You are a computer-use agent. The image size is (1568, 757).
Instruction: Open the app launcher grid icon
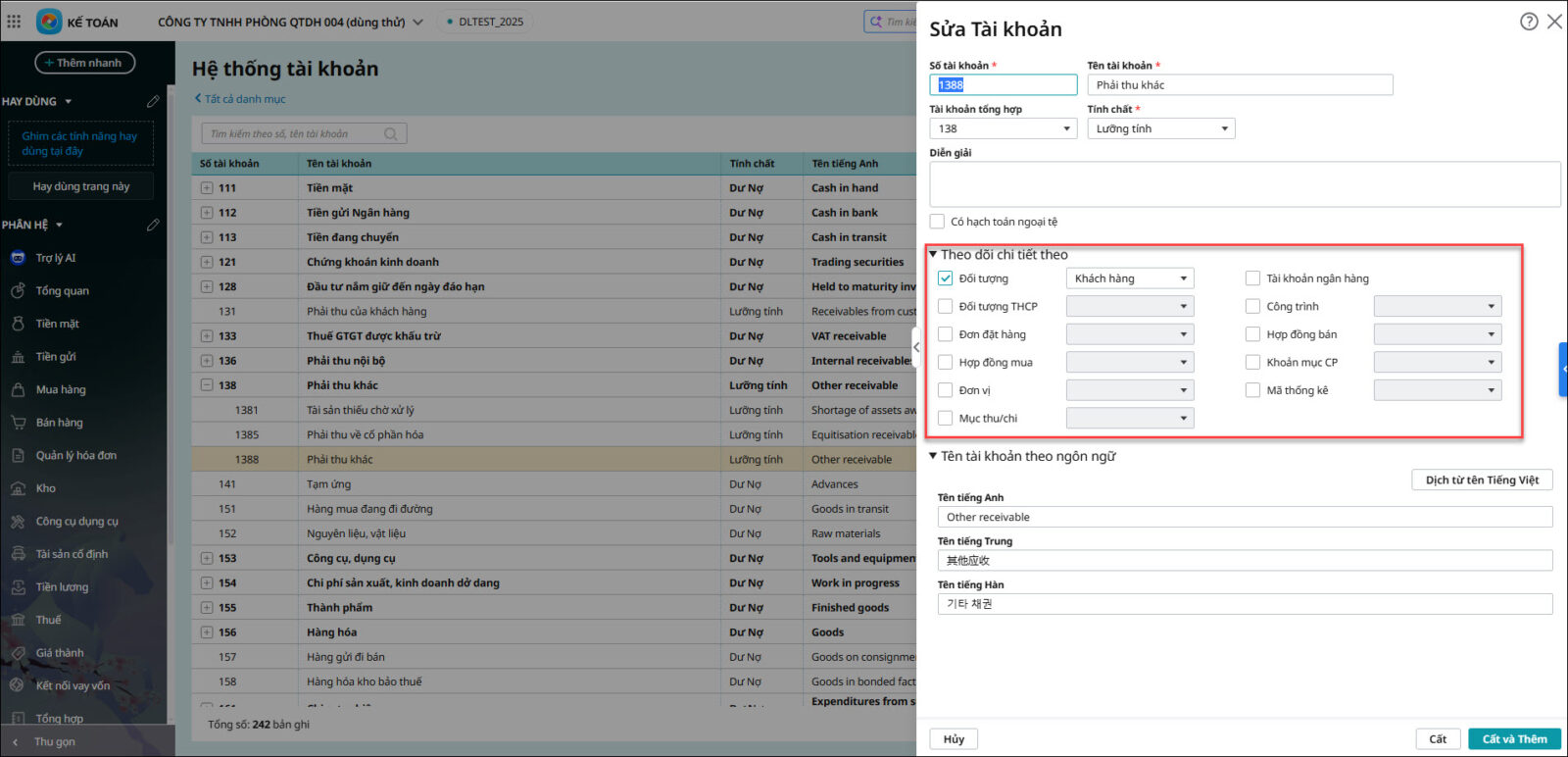tap(14, 22)
